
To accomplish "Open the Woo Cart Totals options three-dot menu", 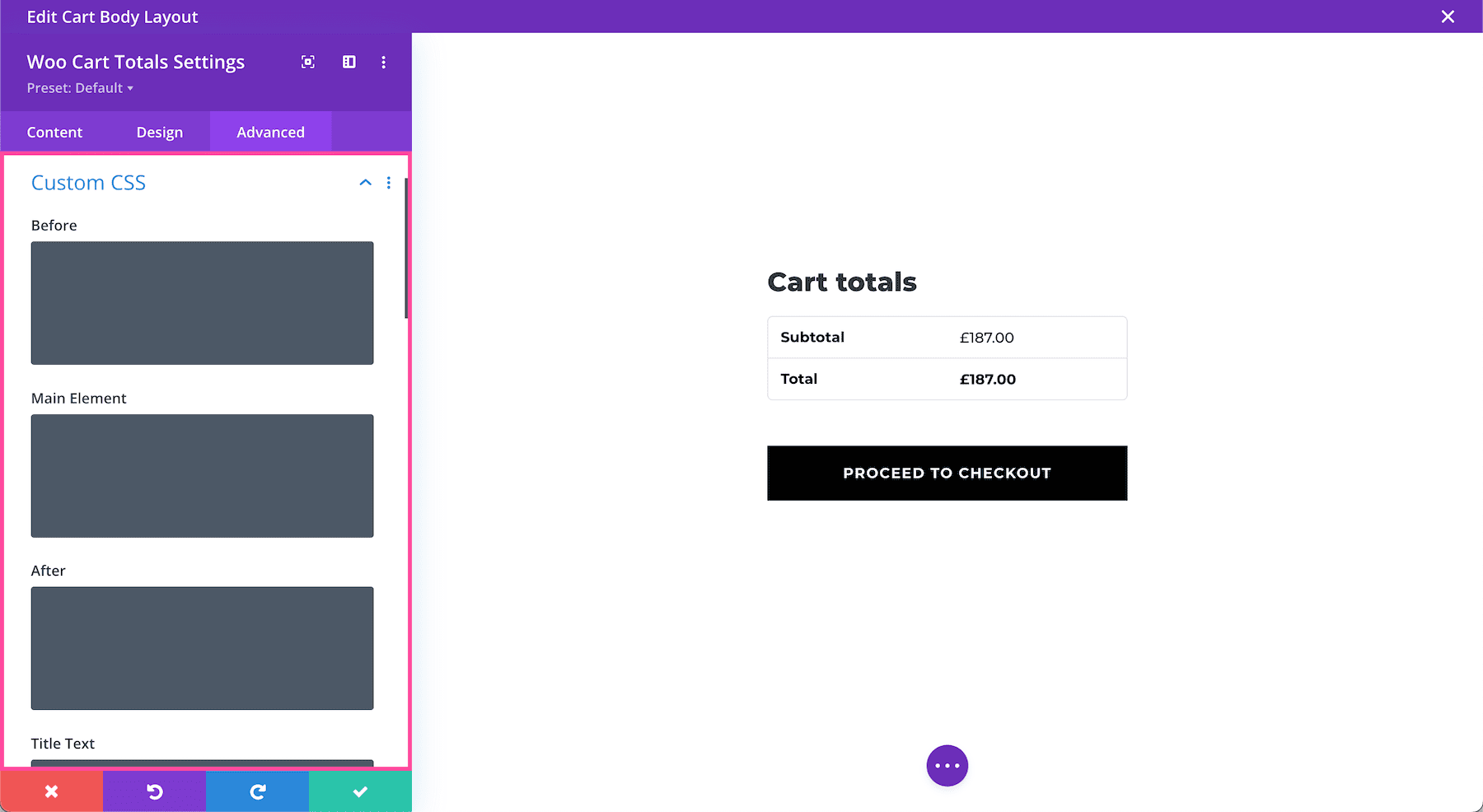I will click(383, 62).
